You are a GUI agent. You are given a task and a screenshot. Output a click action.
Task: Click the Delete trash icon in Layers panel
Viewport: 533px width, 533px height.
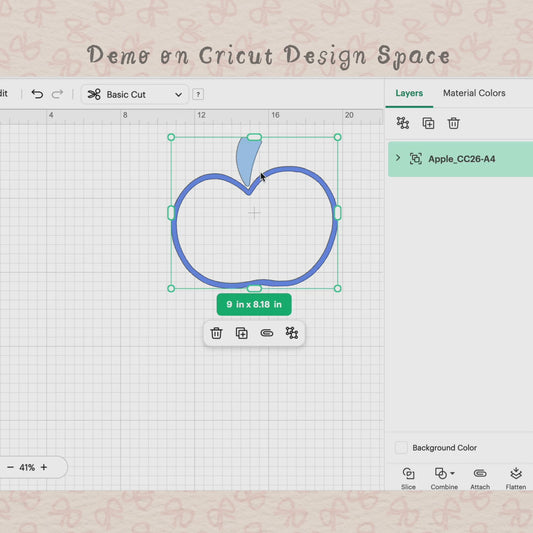point(453,123)
